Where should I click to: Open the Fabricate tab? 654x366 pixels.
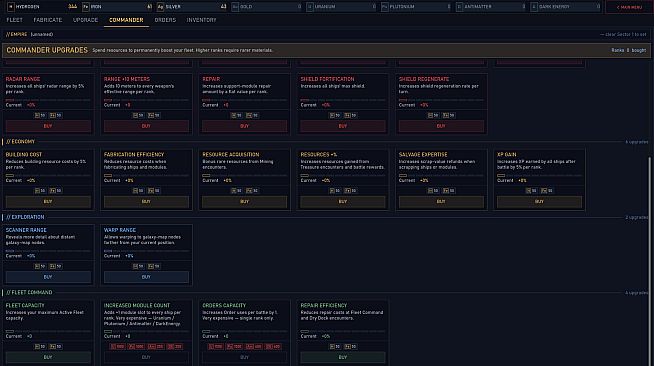click(48, 20)
